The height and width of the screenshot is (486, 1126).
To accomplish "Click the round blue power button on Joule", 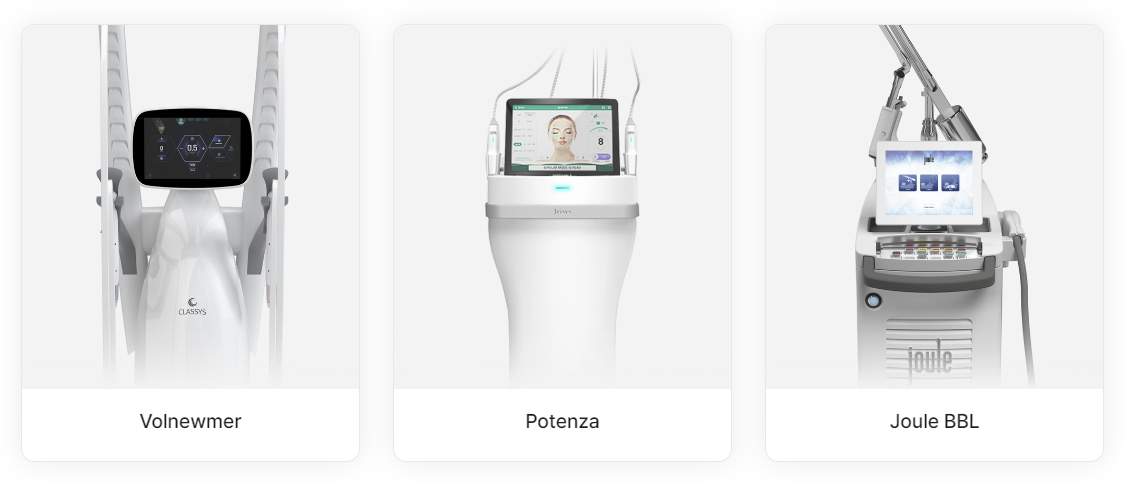I will 873,300.
